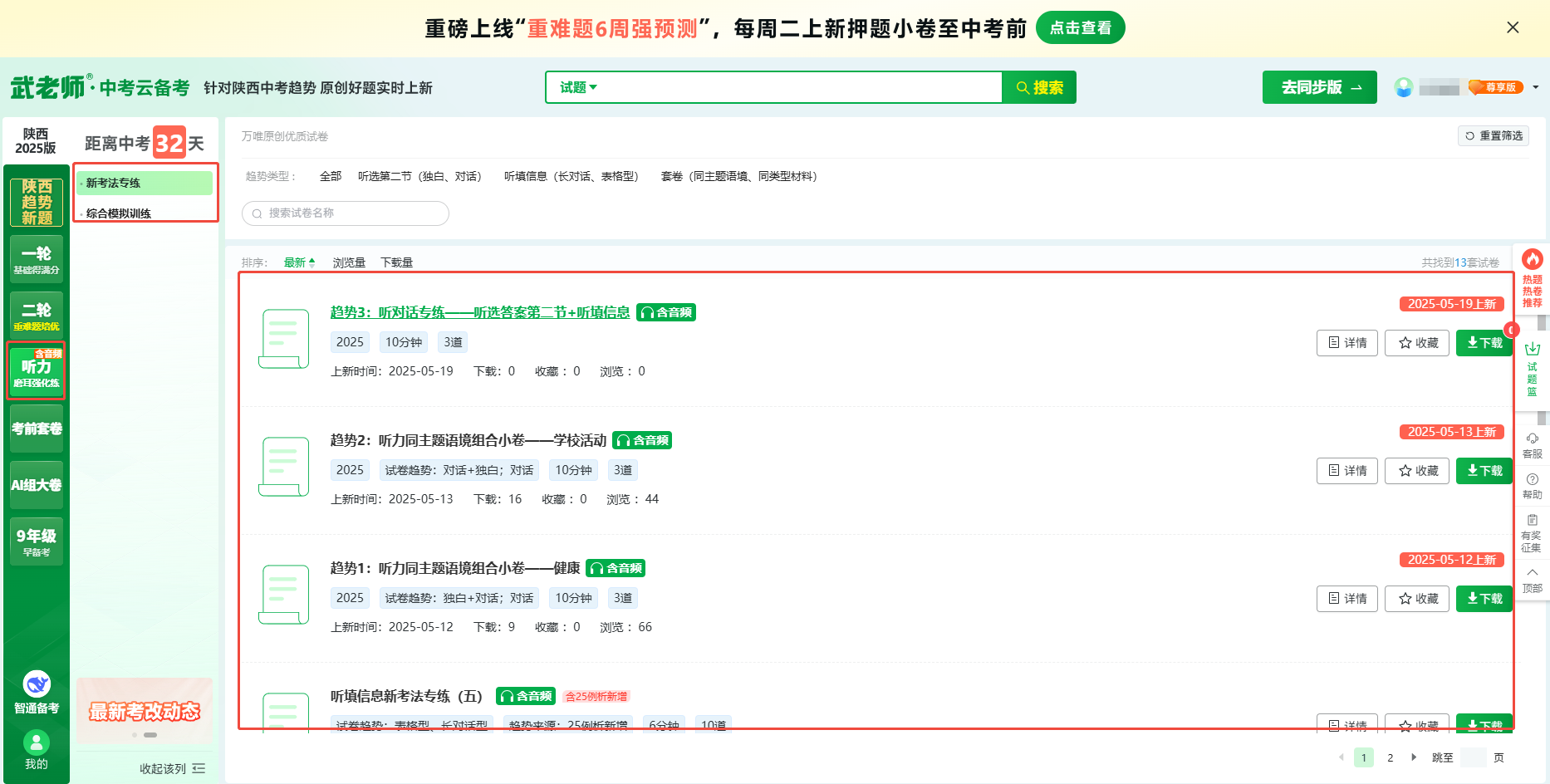Click the 最新考改动态 banner carousel
Screen dimensions: 1550x784
coord(145,711)
